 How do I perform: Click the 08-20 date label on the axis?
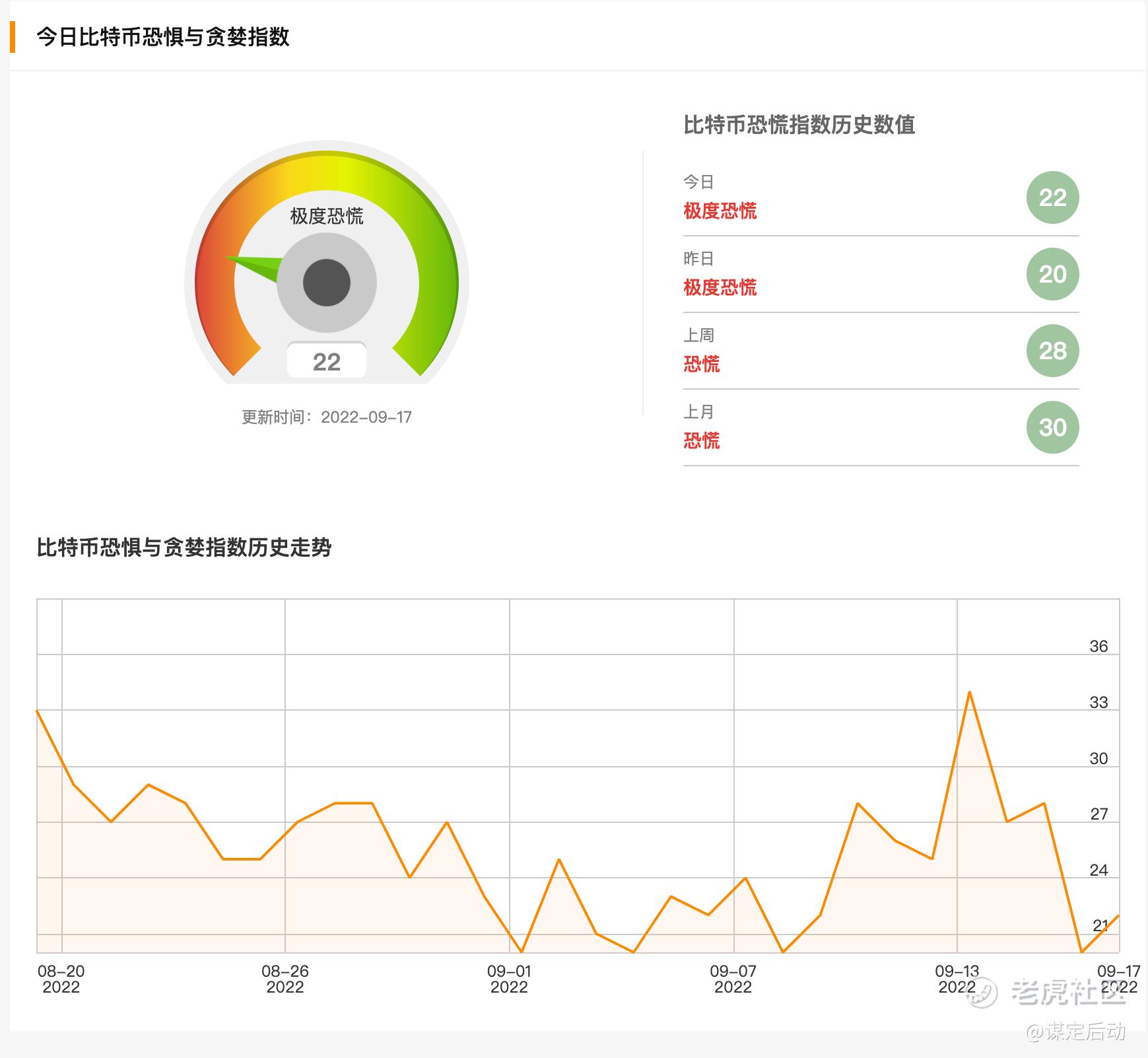61,979
